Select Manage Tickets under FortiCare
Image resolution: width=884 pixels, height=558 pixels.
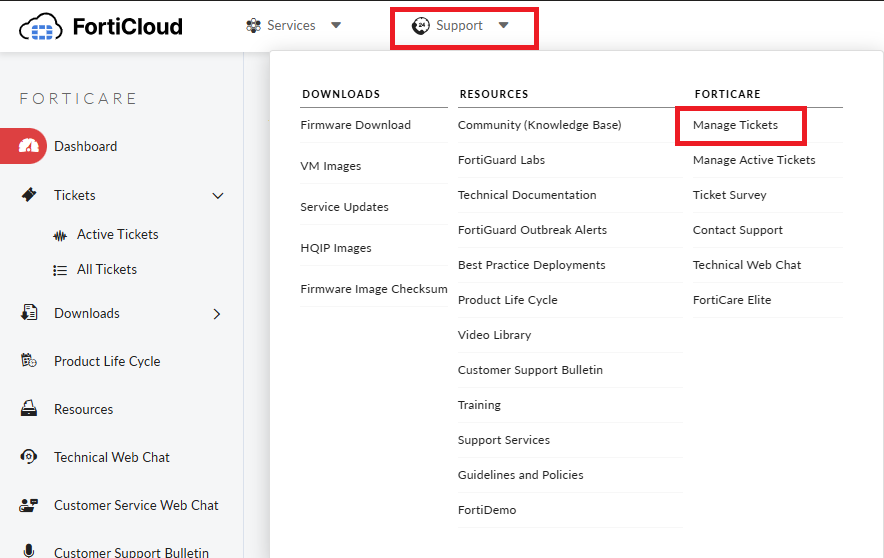pyautogui.click(x=735, y=125)
